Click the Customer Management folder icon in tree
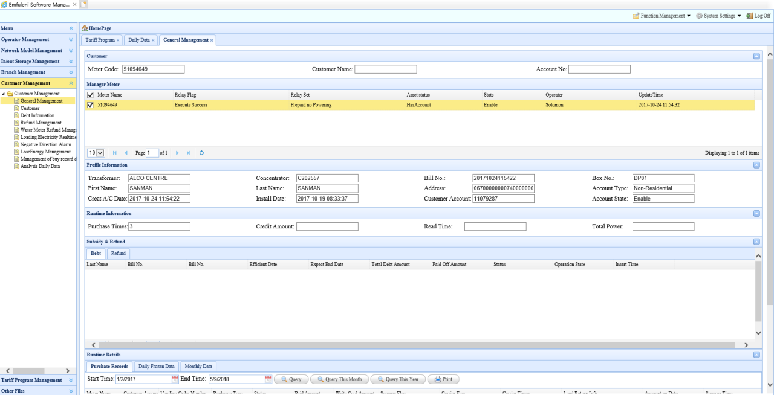This screenshot has height=396, width=774. (10, 93)
